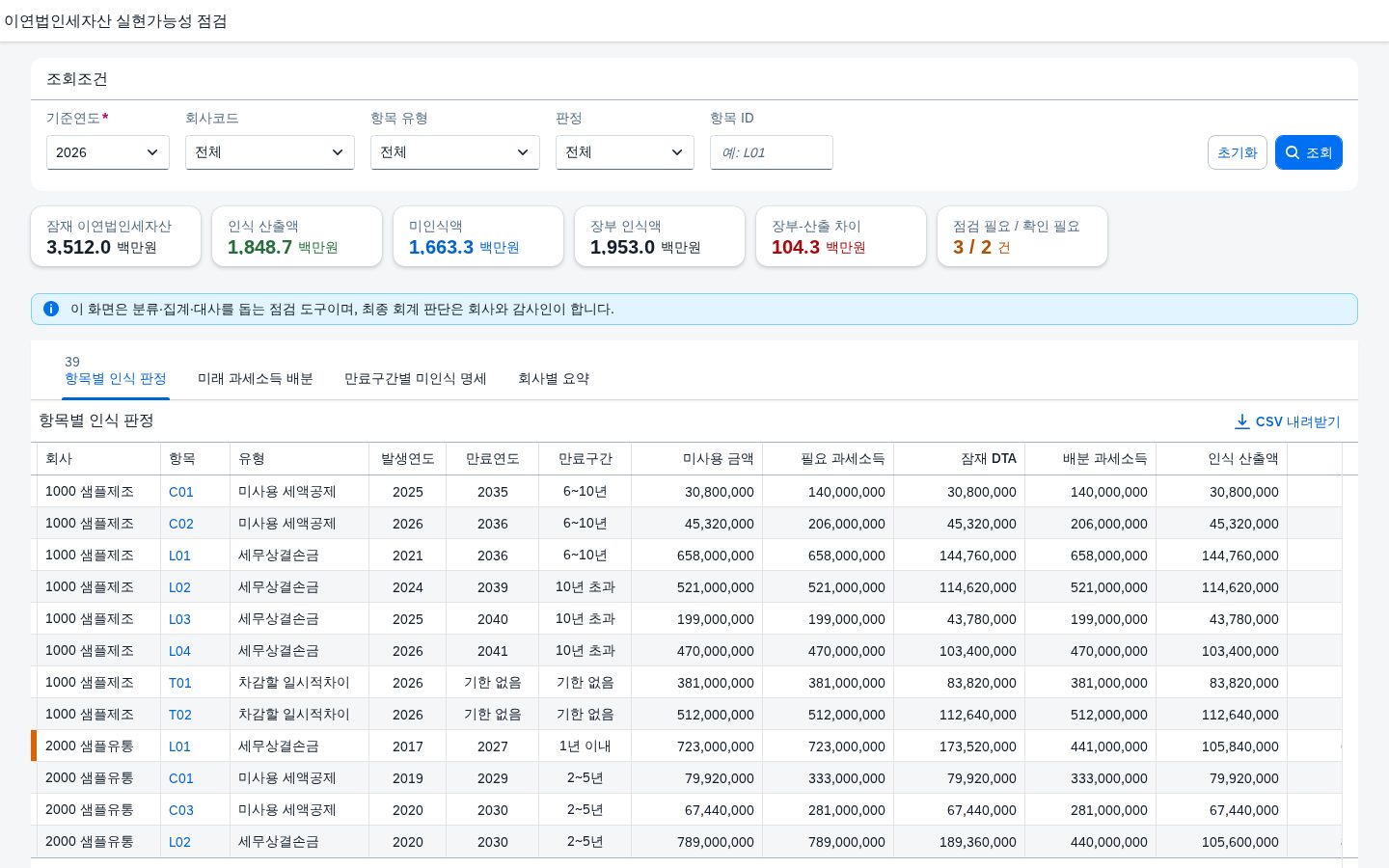Open item link L02 for 2000 샘플유통
The height and width of the screenshot is (868, 1389).
coord(180,842)
